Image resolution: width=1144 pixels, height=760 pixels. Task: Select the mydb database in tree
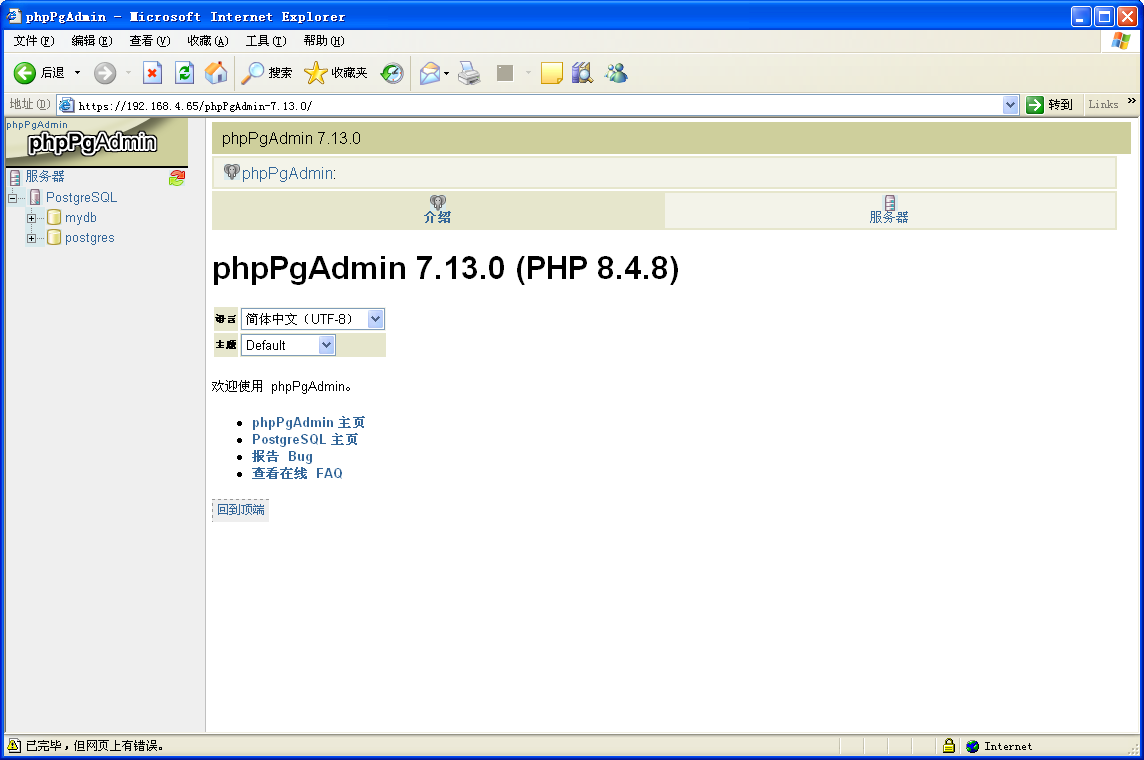point(81,217)
